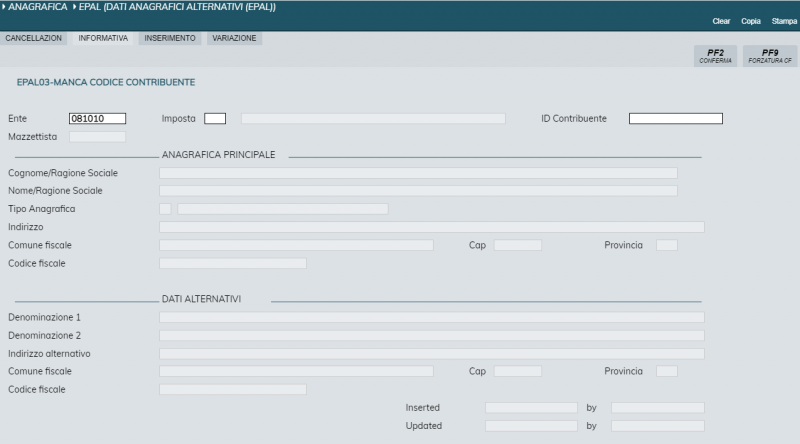The height and width of the screenshot is (444, 800).
Task: Select the INSERIMENTO tab
Action: coord(170,38)
